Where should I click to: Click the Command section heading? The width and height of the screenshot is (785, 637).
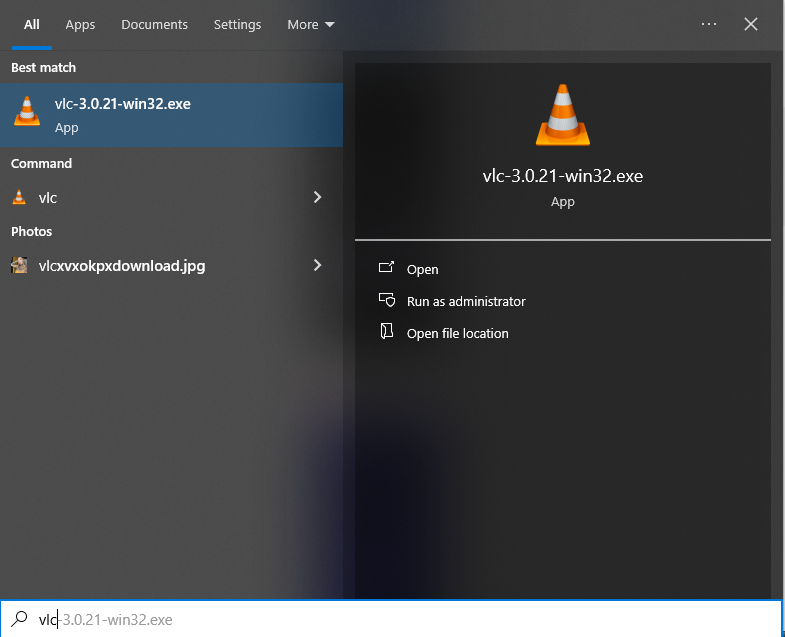(42, 164)
